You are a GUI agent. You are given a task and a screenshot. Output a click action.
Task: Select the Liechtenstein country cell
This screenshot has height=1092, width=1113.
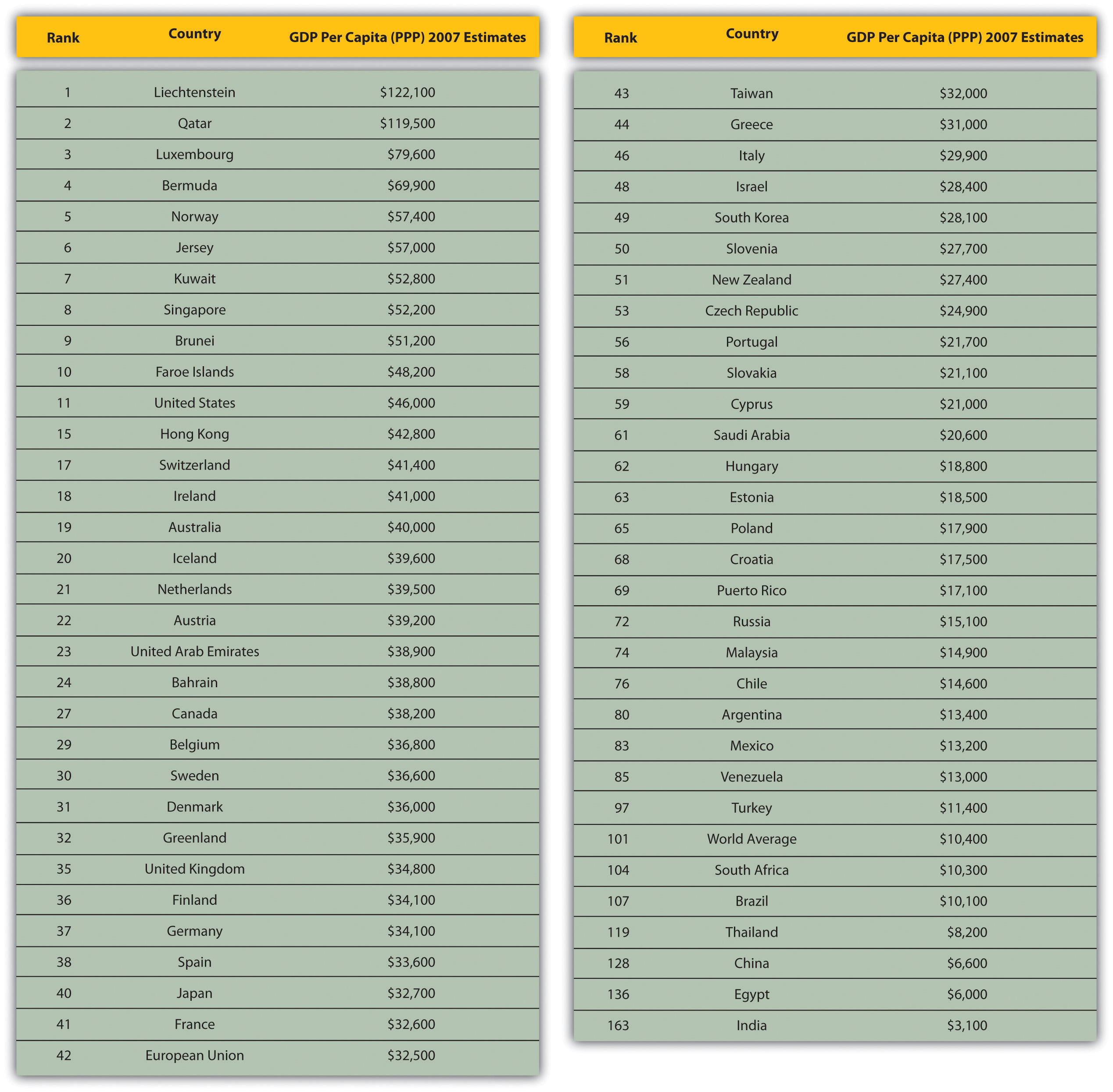click(x=194, y=93)
